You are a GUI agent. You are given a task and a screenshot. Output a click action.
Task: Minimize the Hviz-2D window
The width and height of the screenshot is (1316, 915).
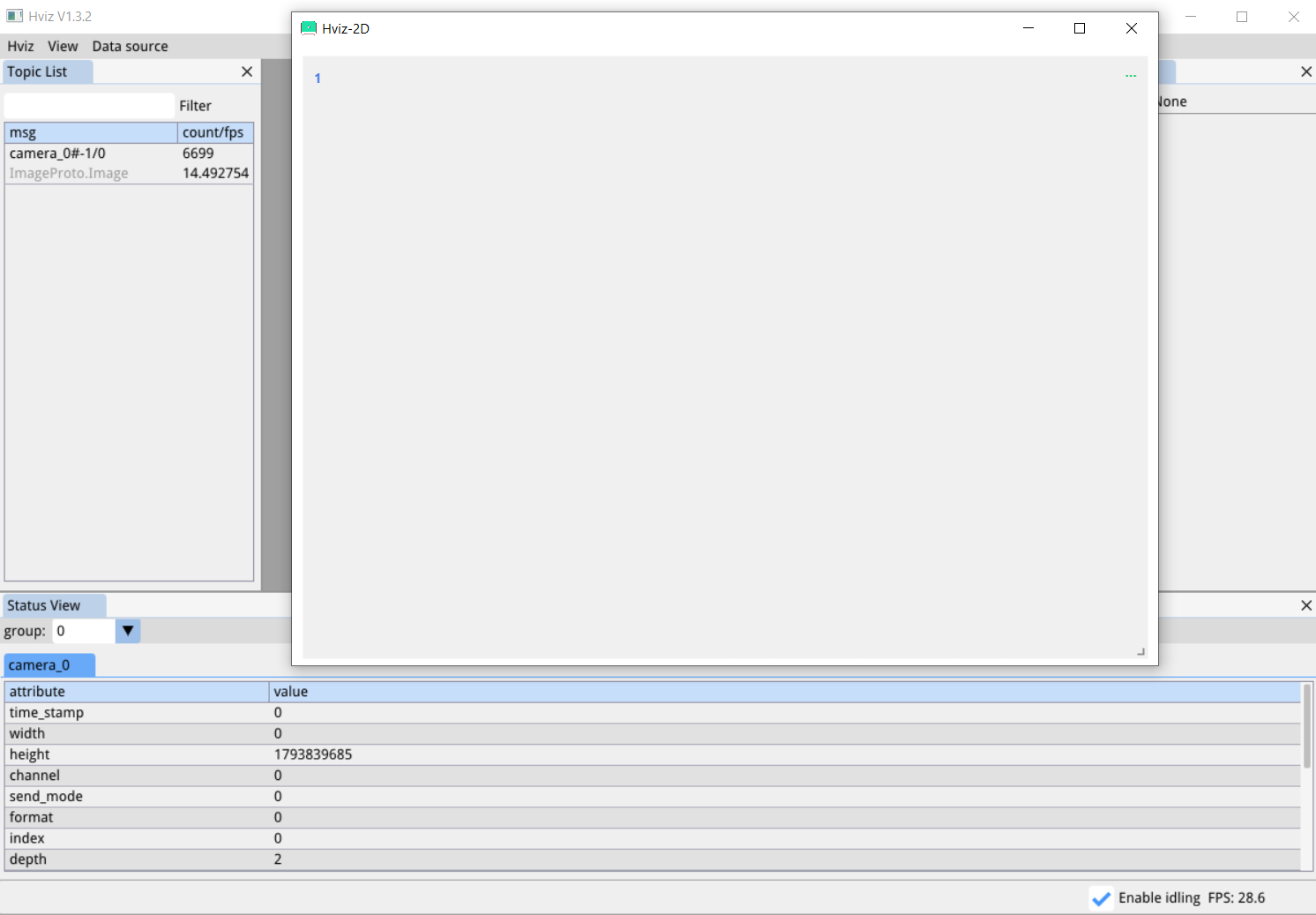point(1028,28)
